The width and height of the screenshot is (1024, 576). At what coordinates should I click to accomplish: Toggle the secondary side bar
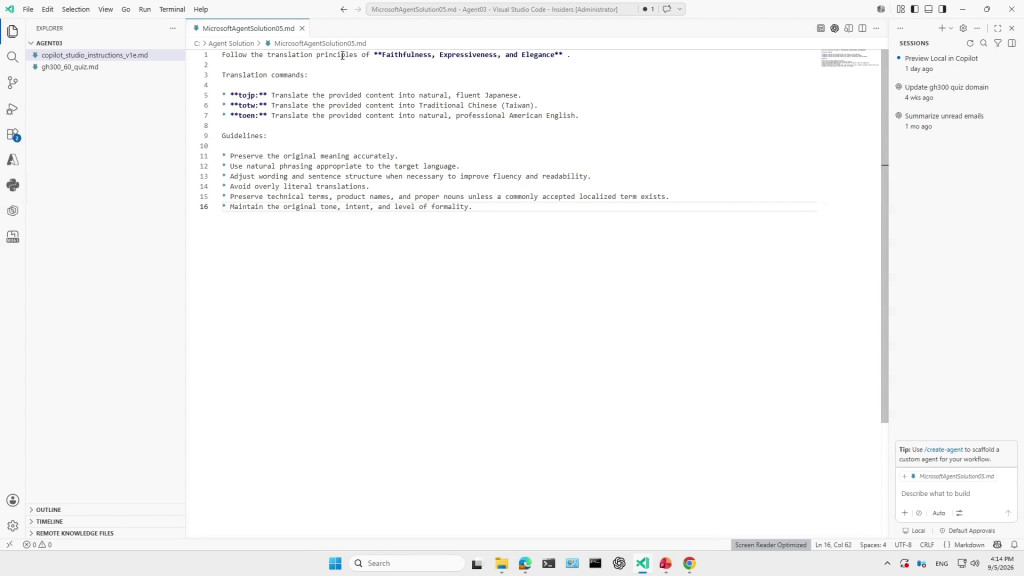(x=942, y=9)
